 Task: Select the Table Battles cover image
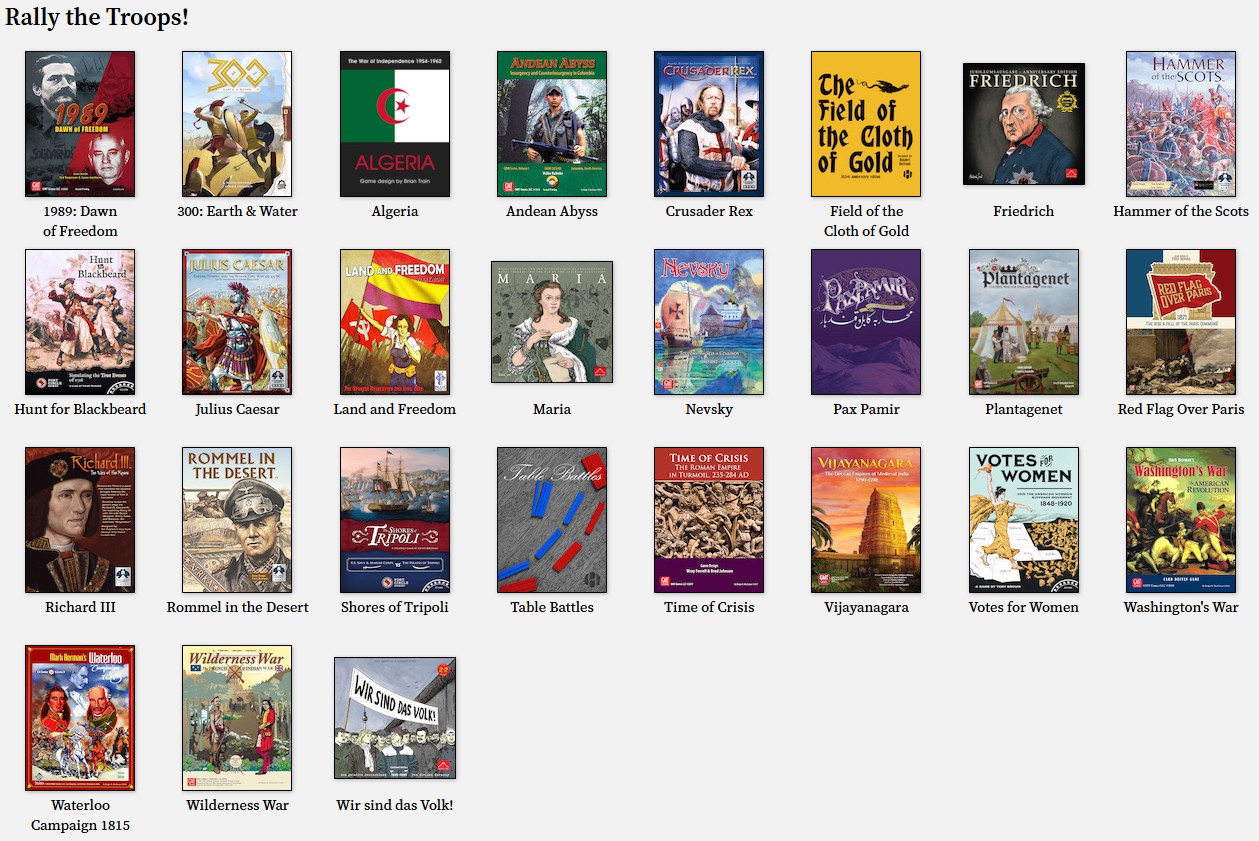click(x=552, y=520)
